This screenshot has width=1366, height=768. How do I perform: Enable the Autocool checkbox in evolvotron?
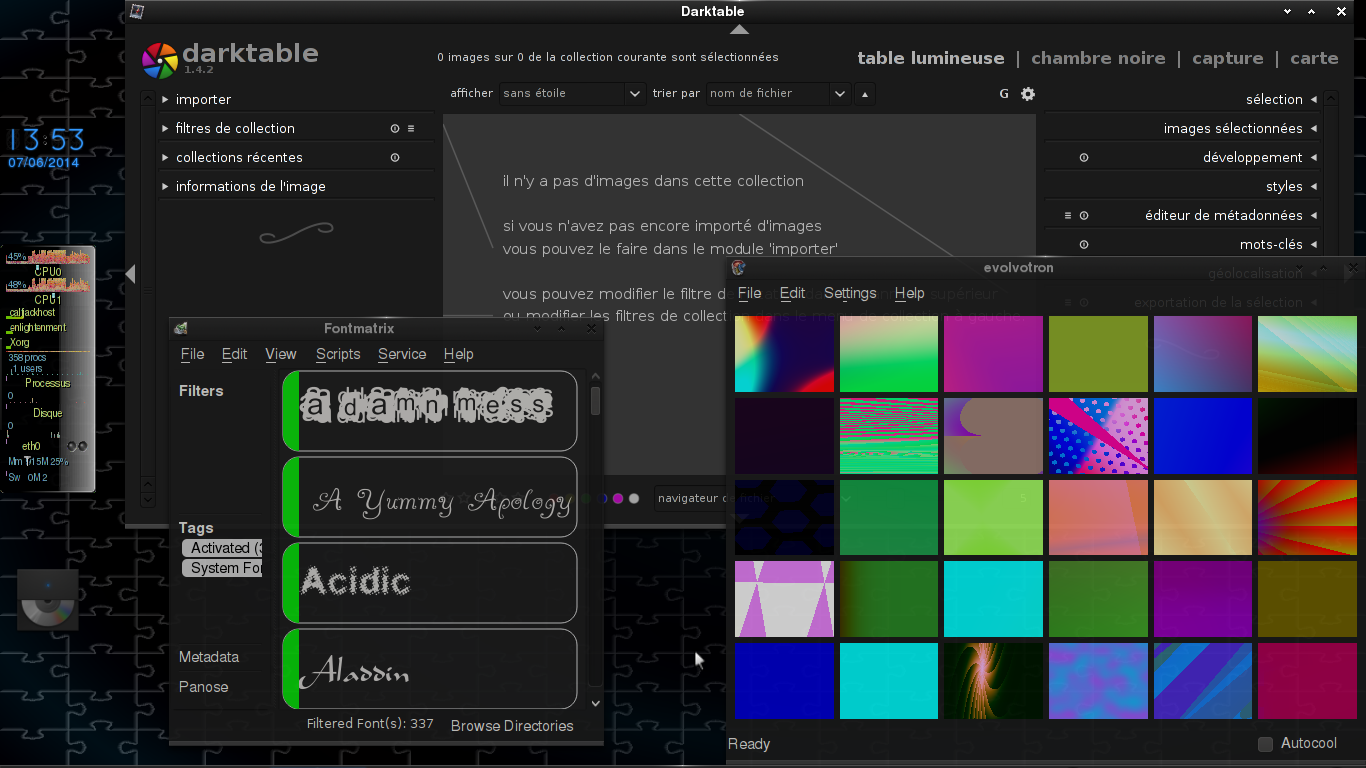(1265, 744)
